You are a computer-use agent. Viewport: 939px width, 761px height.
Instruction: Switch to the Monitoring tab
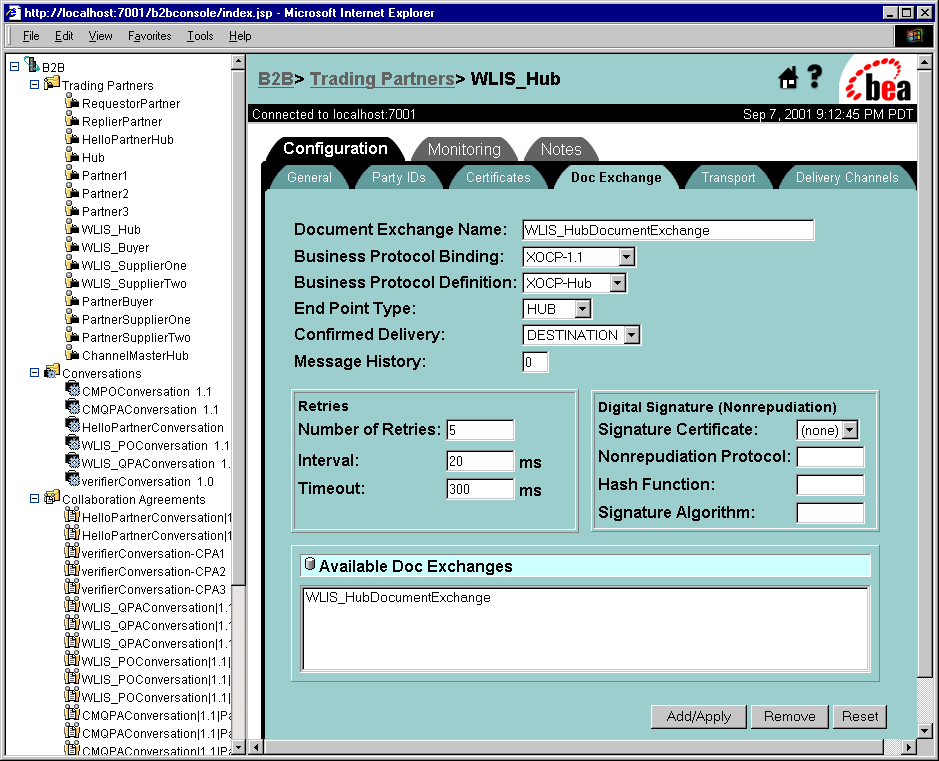[464, 149]
